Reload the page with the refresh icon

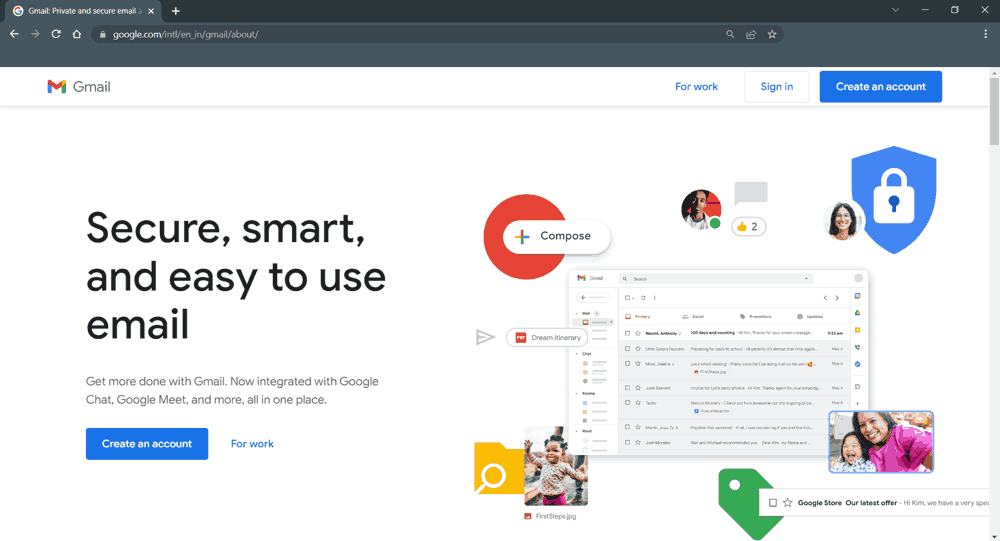[56, 34]
